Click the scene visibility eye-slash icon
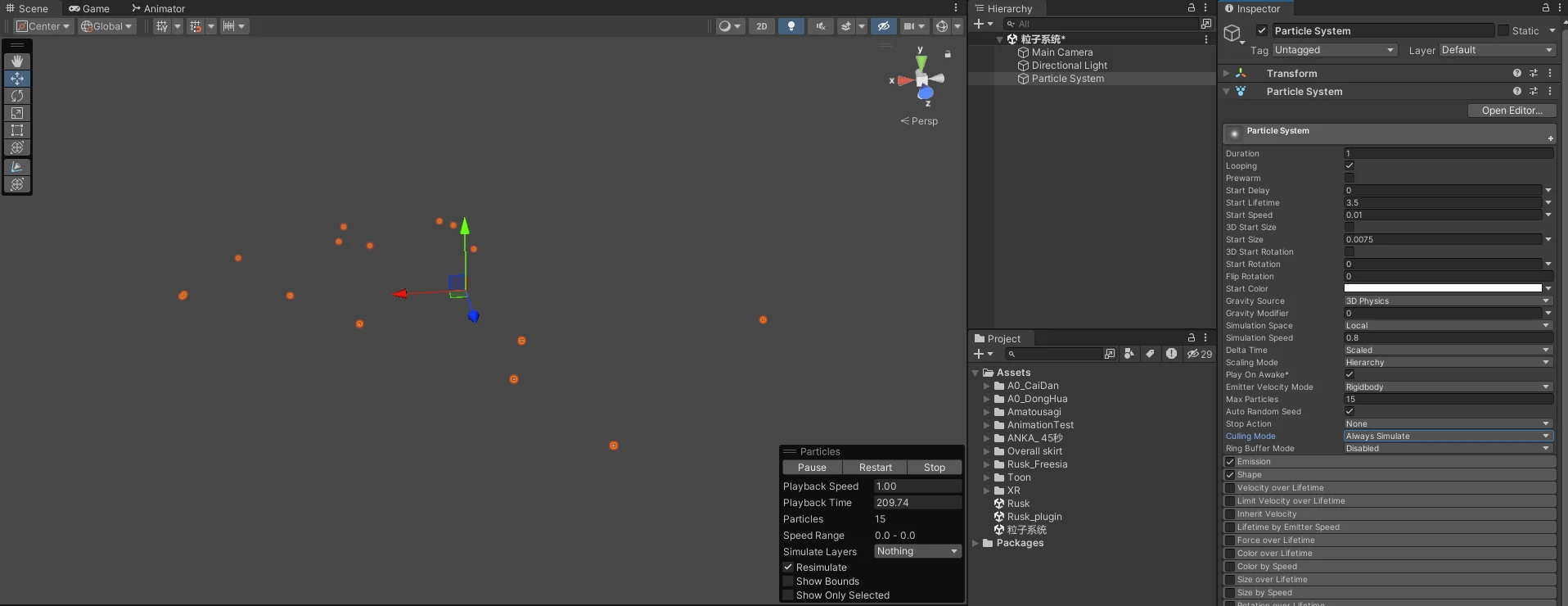Image resolution: width=1568 pixels, height=606 pixels. point(883,26)
